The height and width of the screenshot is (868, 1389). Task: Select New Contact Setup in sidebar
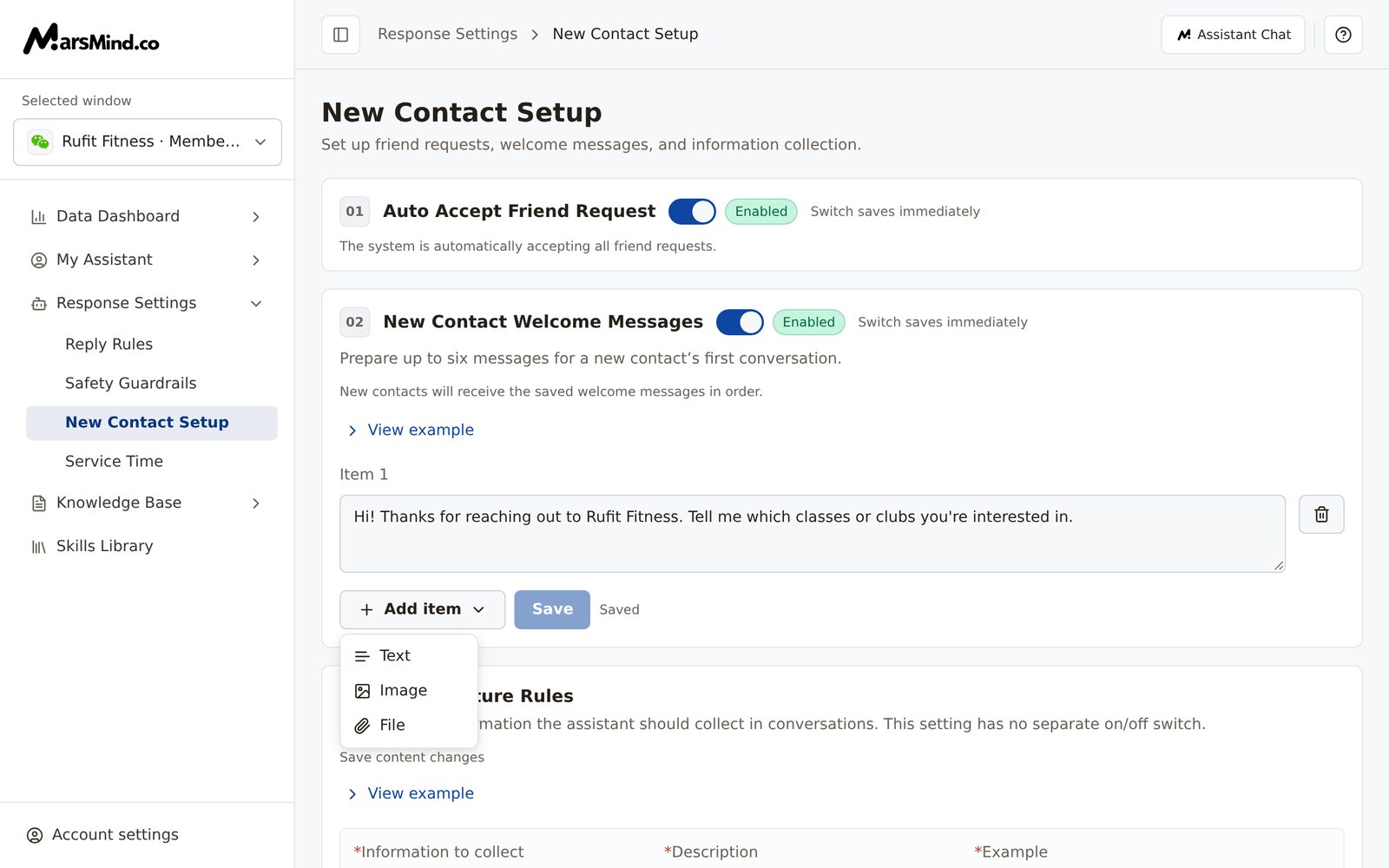tap(152, 423)
